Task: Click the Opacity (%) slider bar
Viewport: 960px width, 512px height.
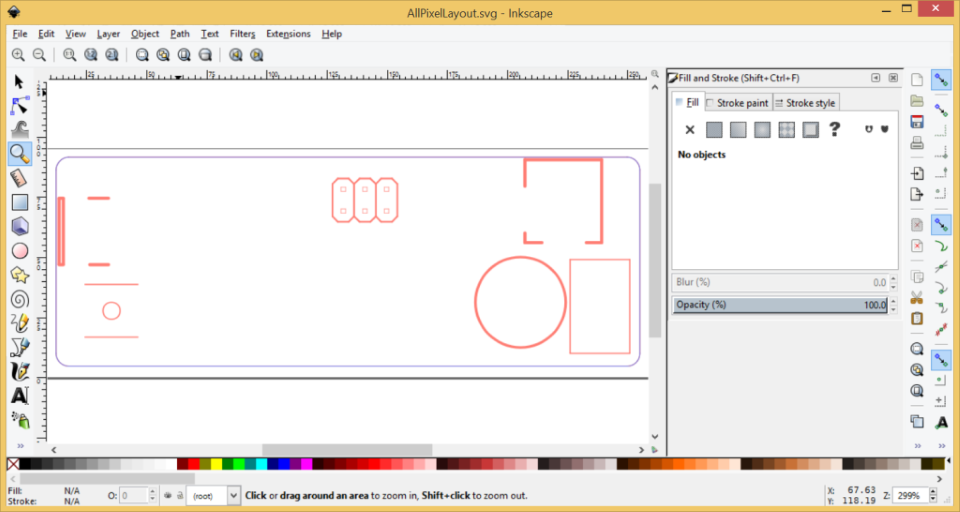Action: pos(780,305)
